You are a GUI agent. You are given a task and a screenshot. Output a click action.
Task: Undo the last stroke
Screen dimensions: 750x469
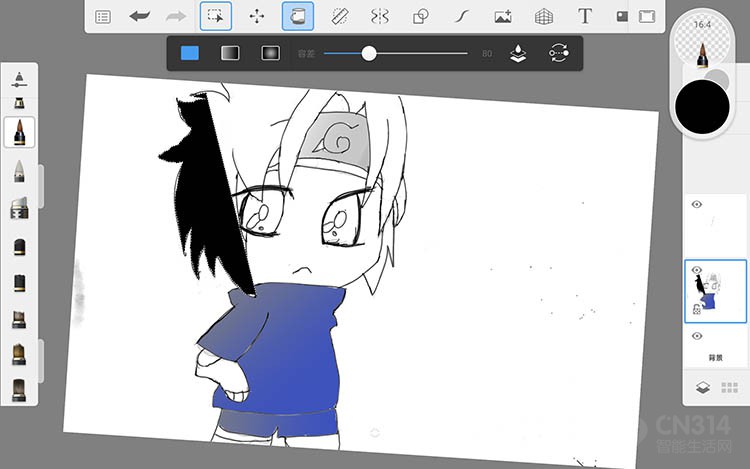click(140, 17)
